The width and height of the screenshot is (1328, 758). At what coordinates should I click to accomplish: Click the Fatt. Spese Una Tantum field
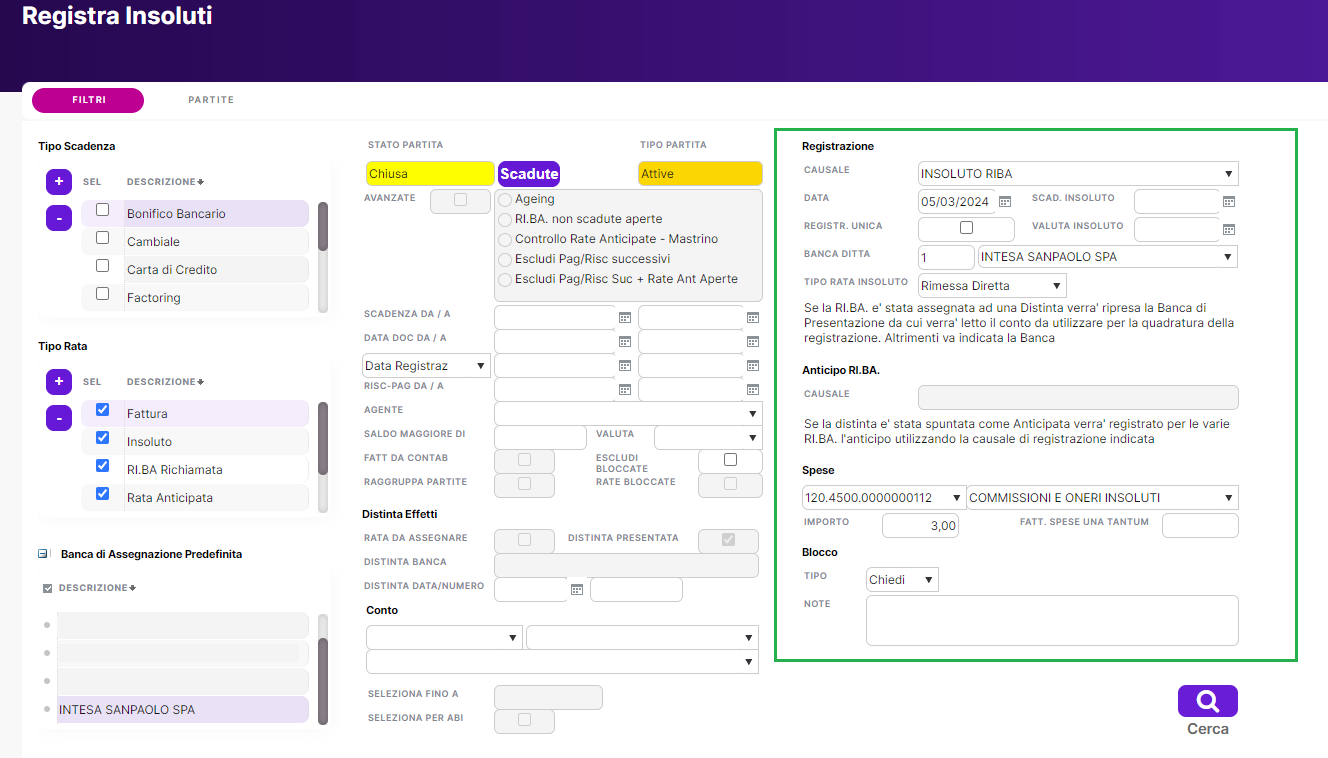tap(1200, 526)
